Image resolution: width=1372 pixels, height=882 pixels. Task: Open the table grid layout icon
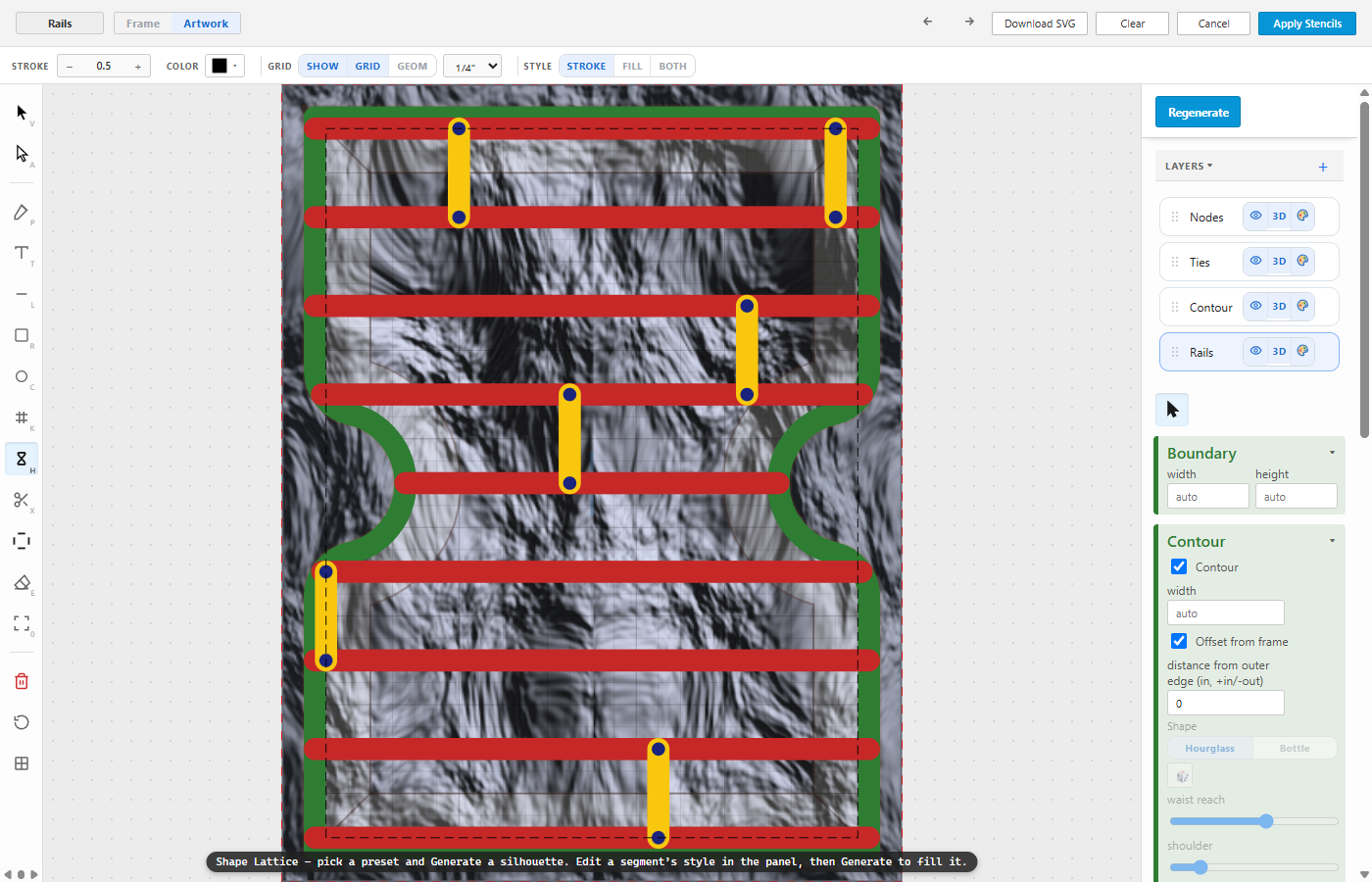point(22,763)
